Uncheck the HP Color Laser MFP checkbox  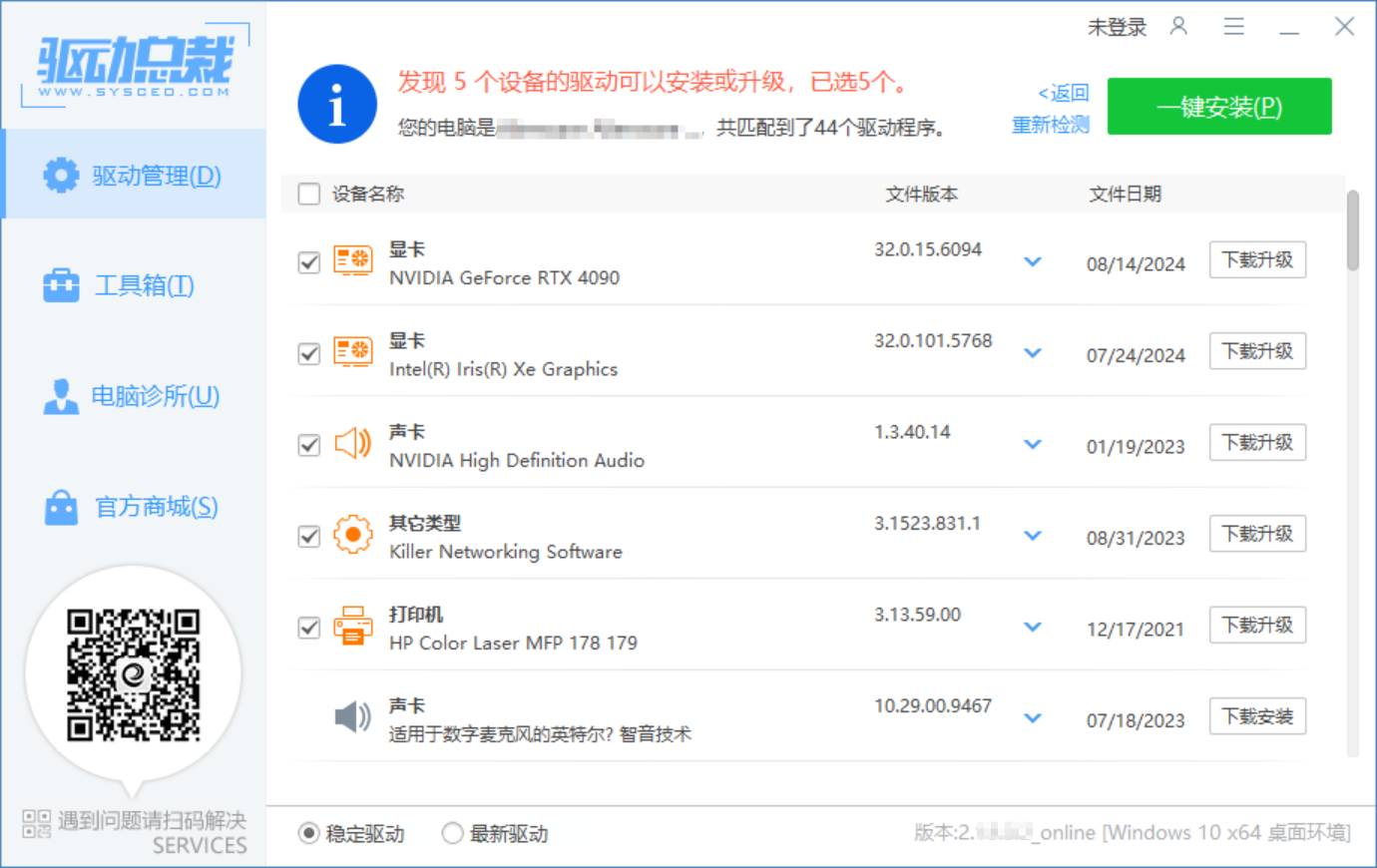(309, 628)
